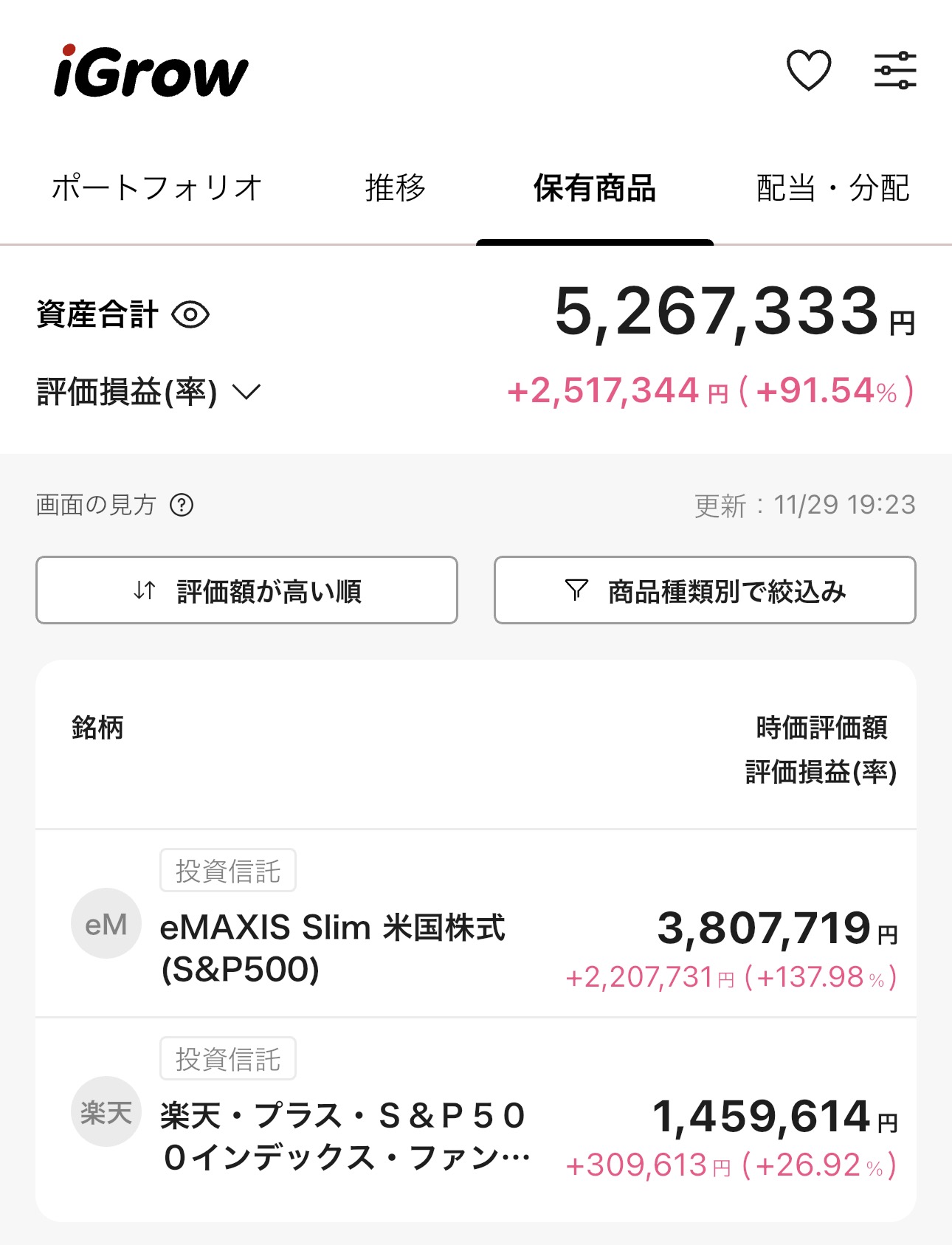Expand the 評価損益(率) dropdown chevron

pos(246,391)
